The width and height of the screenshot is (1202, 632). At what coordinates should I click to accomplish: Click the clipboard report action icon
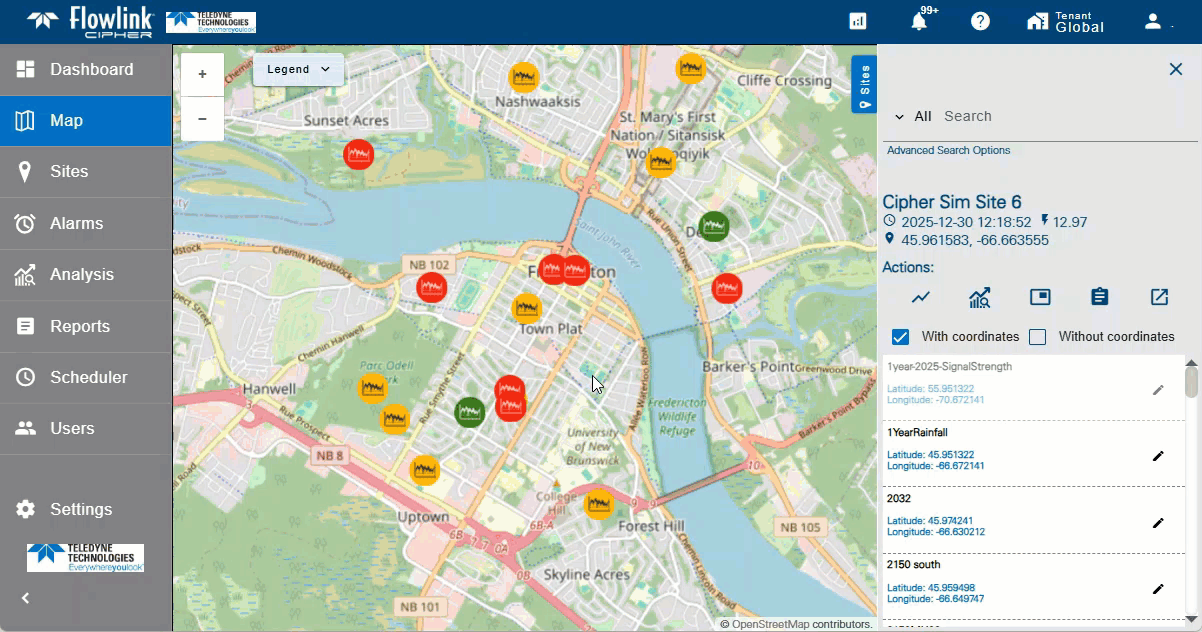point(1100,297)
